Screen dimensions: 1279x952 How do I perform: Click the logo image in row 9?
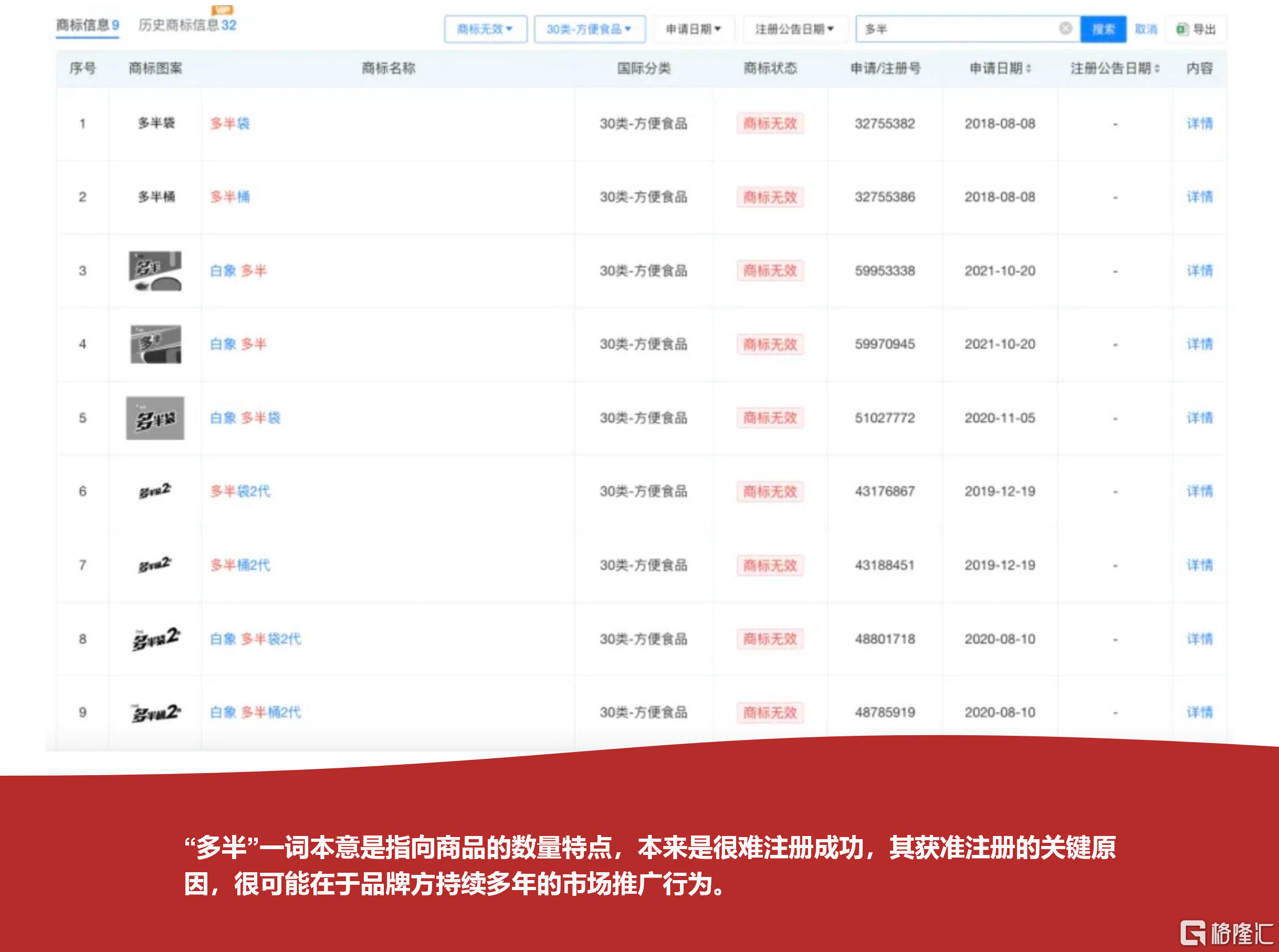pos(155,713)
